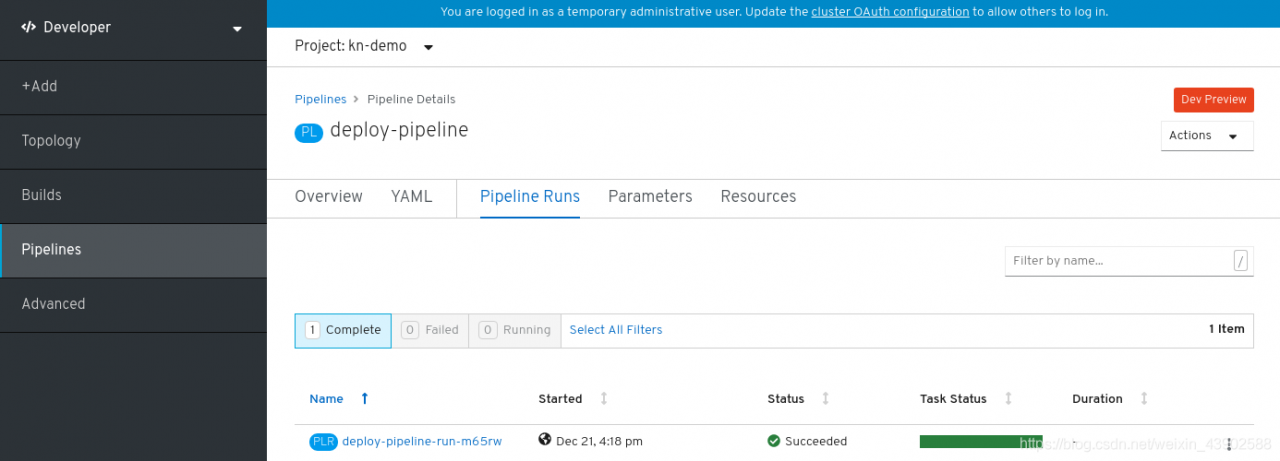Toggle the Complete filter
The width and height of the screenshot is (1280, 461).
[x=343, y=330]
